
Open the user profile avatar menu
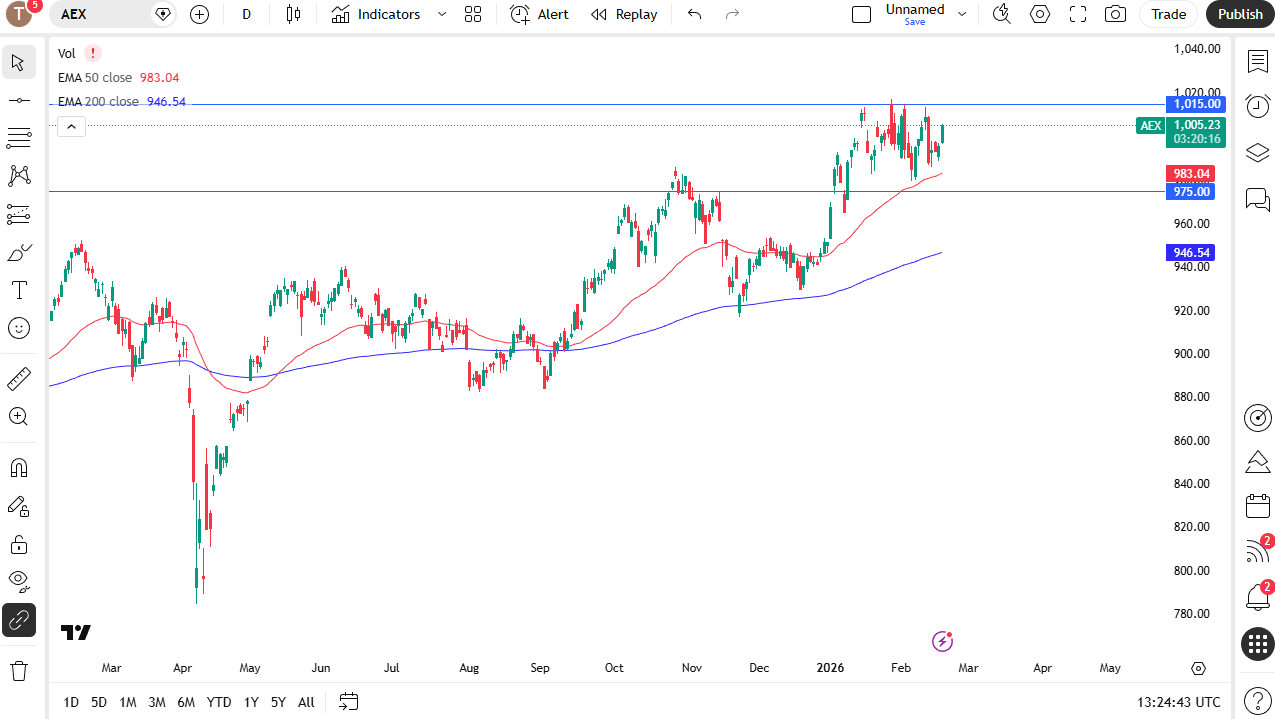[19, 14]
